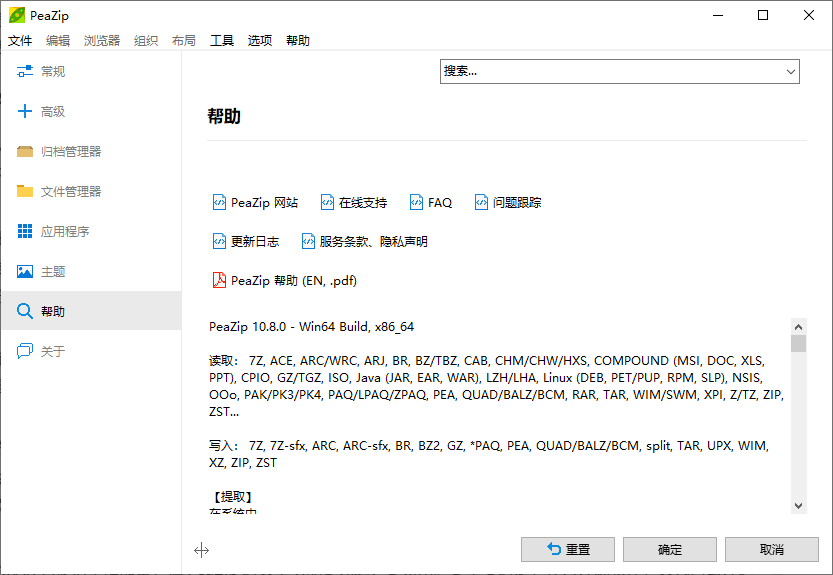Click the four-arrow move icon at bottom
This screenshot has width=833, height=575.
pyautogui.click(x=201, y=550)
